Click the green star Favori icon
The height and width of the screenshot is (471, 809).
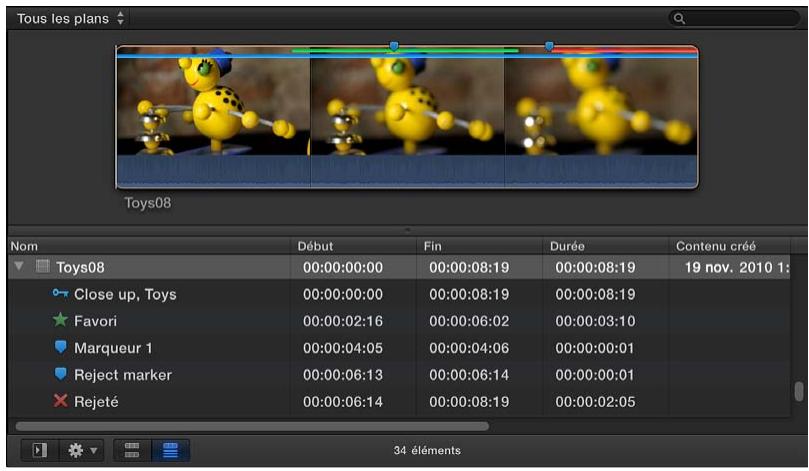[60, 320]
